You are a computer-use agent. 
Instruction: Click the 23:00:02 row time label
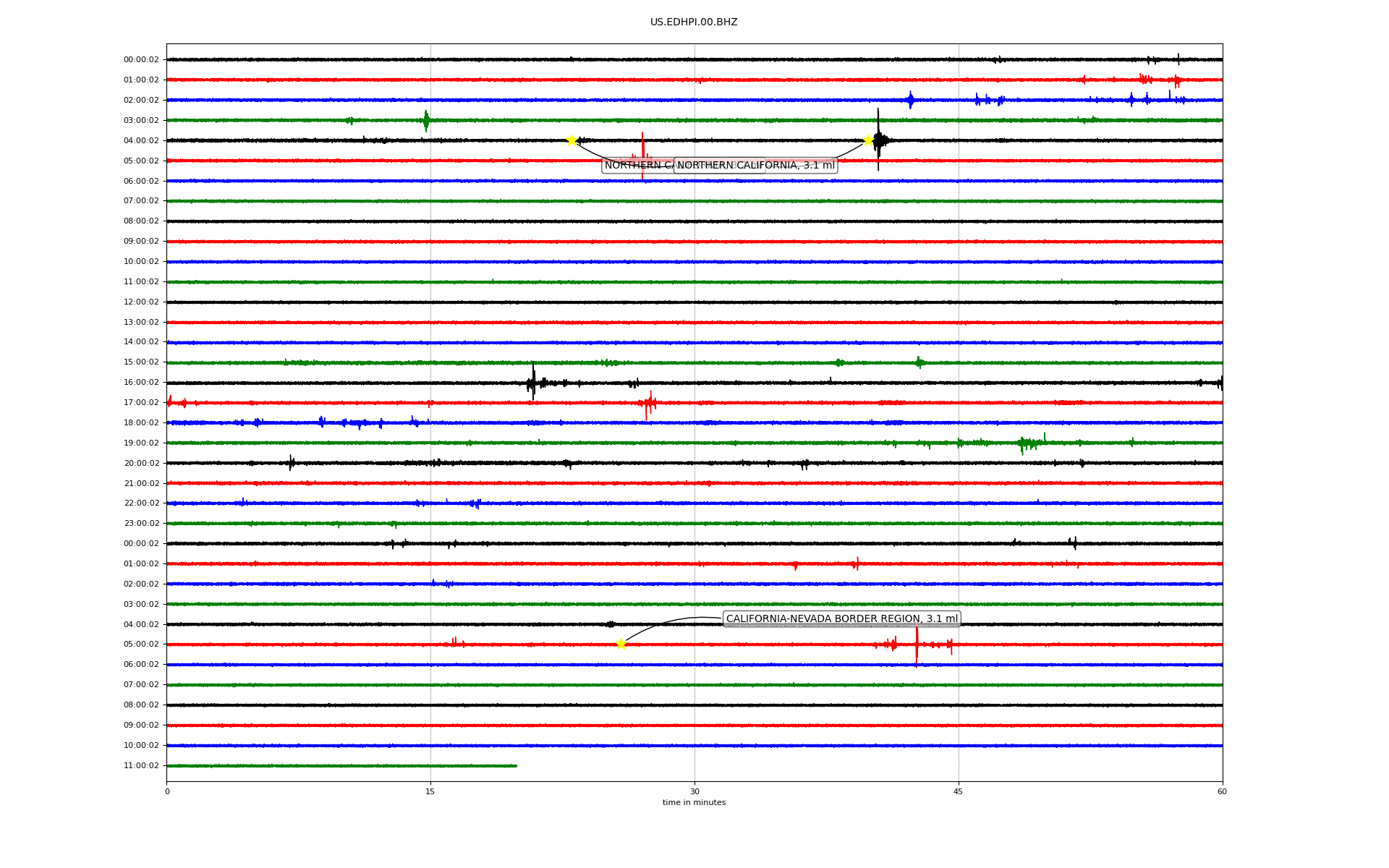coord(141,524)
